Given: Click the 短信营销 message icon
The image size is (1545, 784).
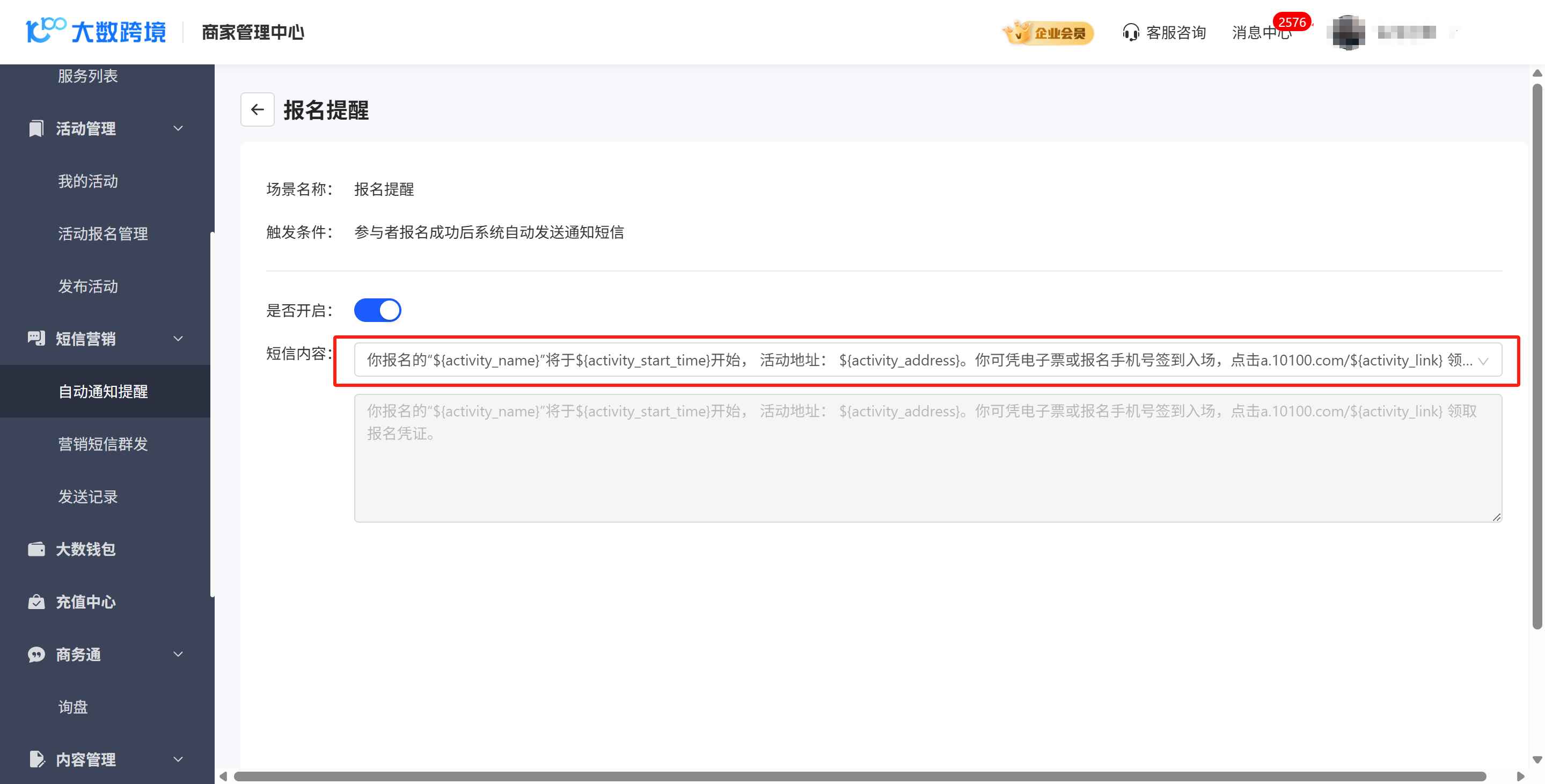Looking at the screenshot, I should point(36,338).
